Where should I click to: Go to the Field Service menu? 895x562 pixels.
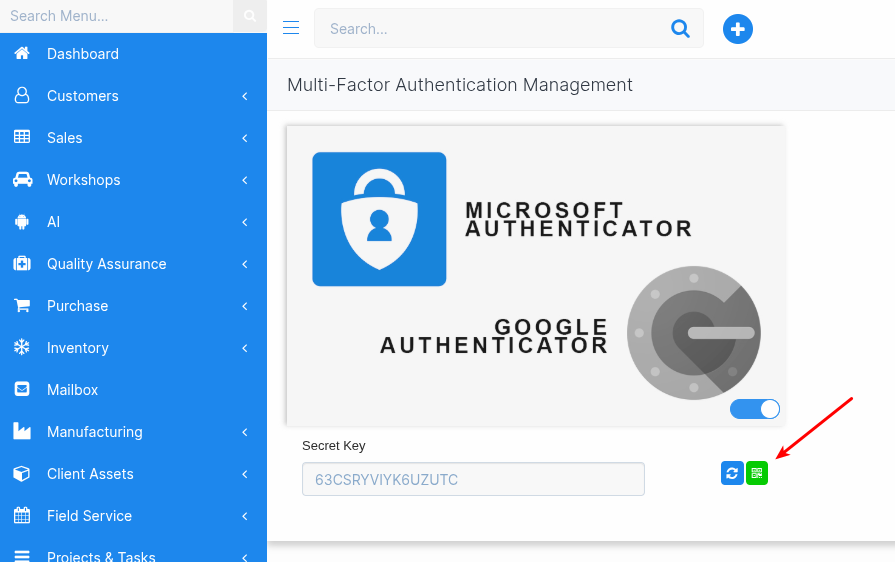tap(89, 516)
